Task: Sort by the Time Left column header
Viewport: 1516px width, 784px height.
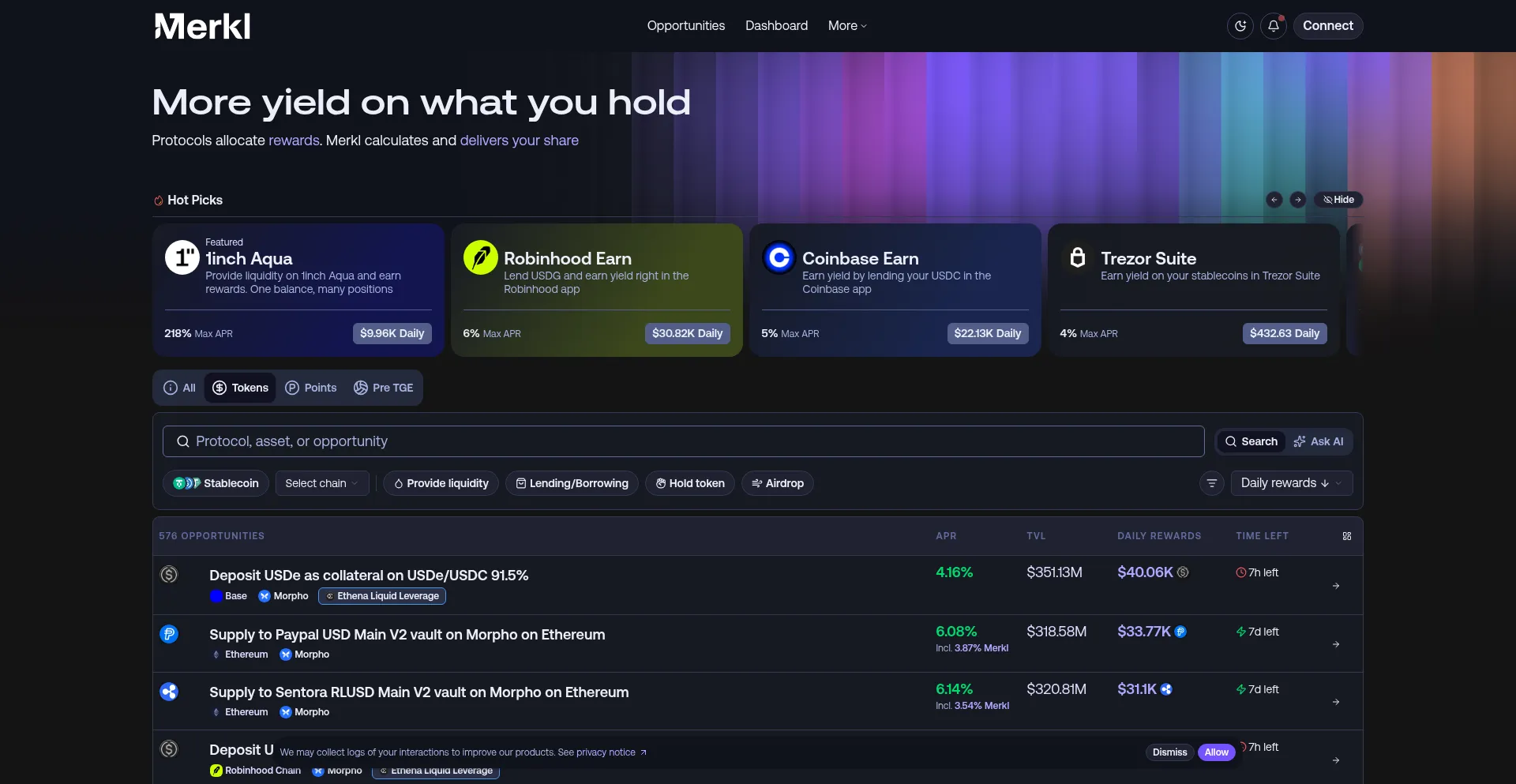Action: click(1262, 536)
